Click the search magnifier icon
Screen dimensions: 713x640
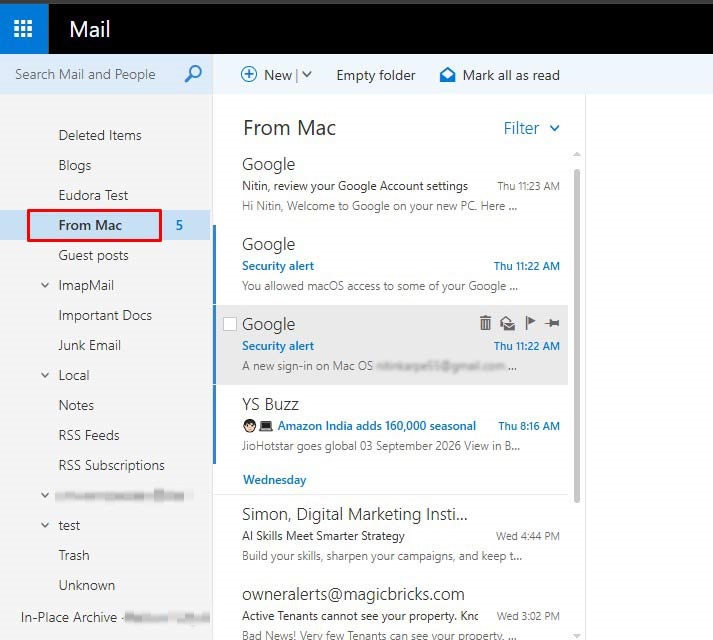tap(193, 74)
